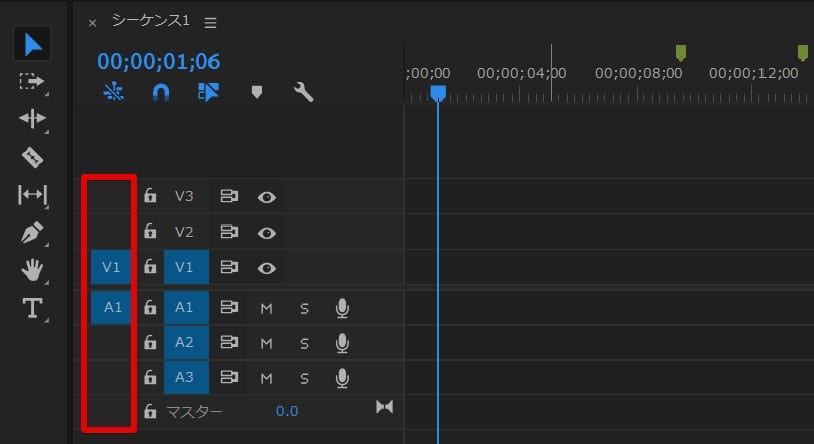Activate the Pen tool
The image size is (814, 444).
[32, 233]
